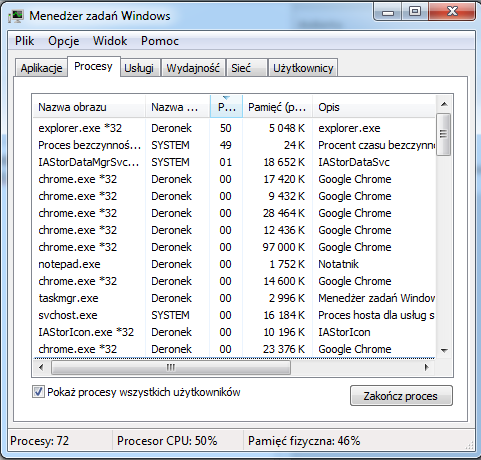Click the vertical scrollbar thumb

tap(444, 134)
